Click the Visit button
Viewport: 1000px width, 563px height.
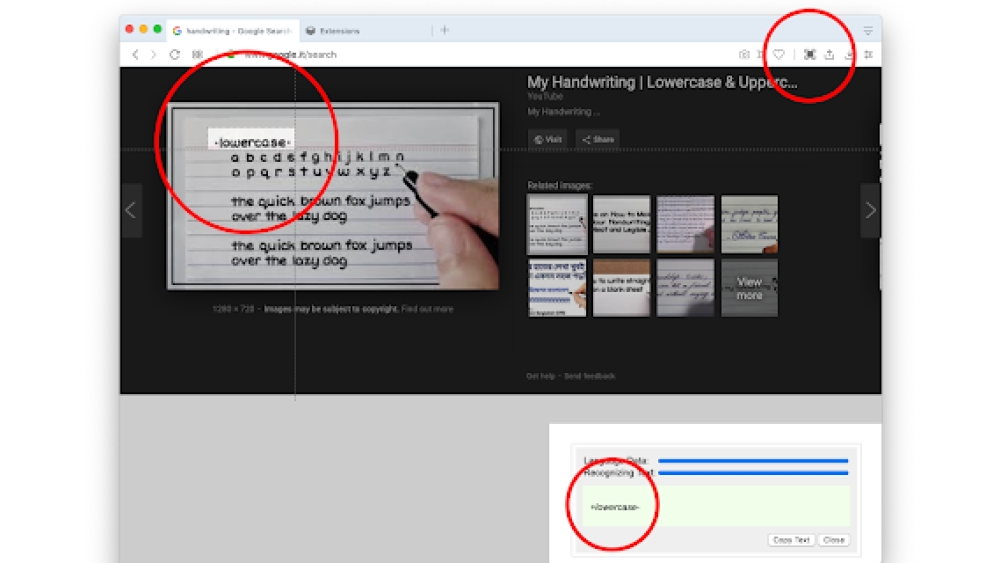pos(548,139)
